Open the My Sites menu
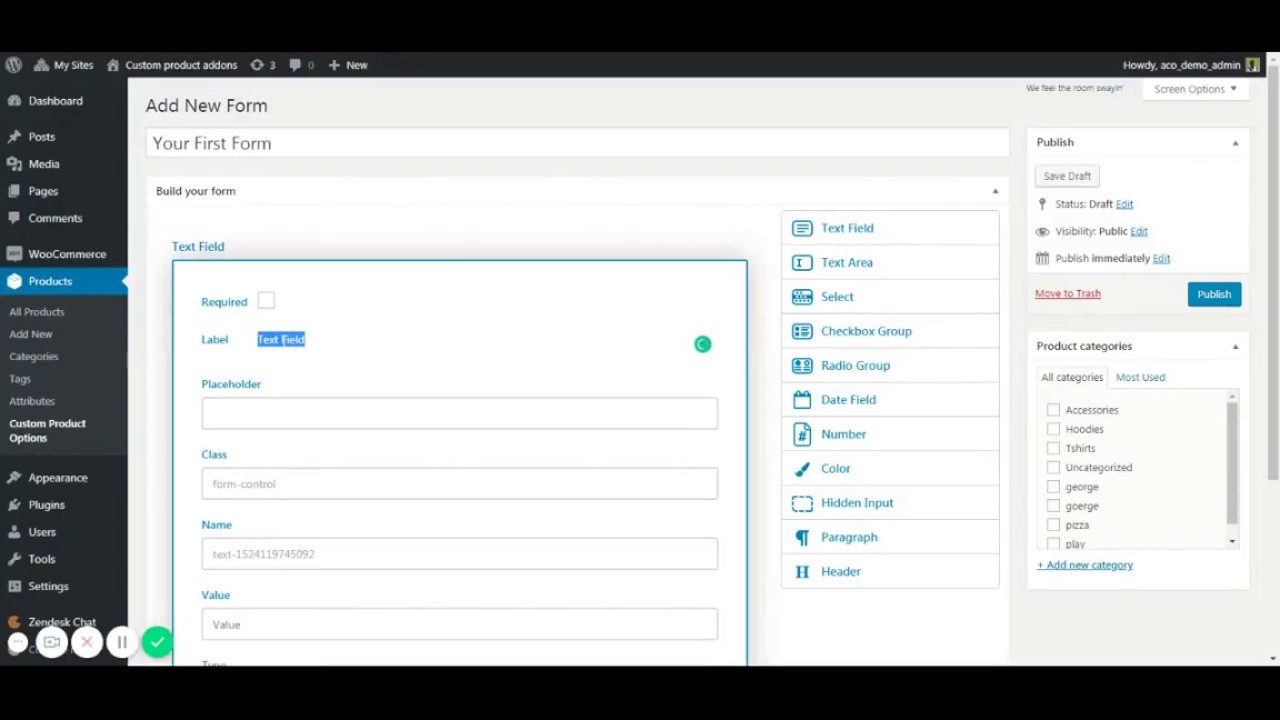The image size is (1280, 720). click(63, 65)
